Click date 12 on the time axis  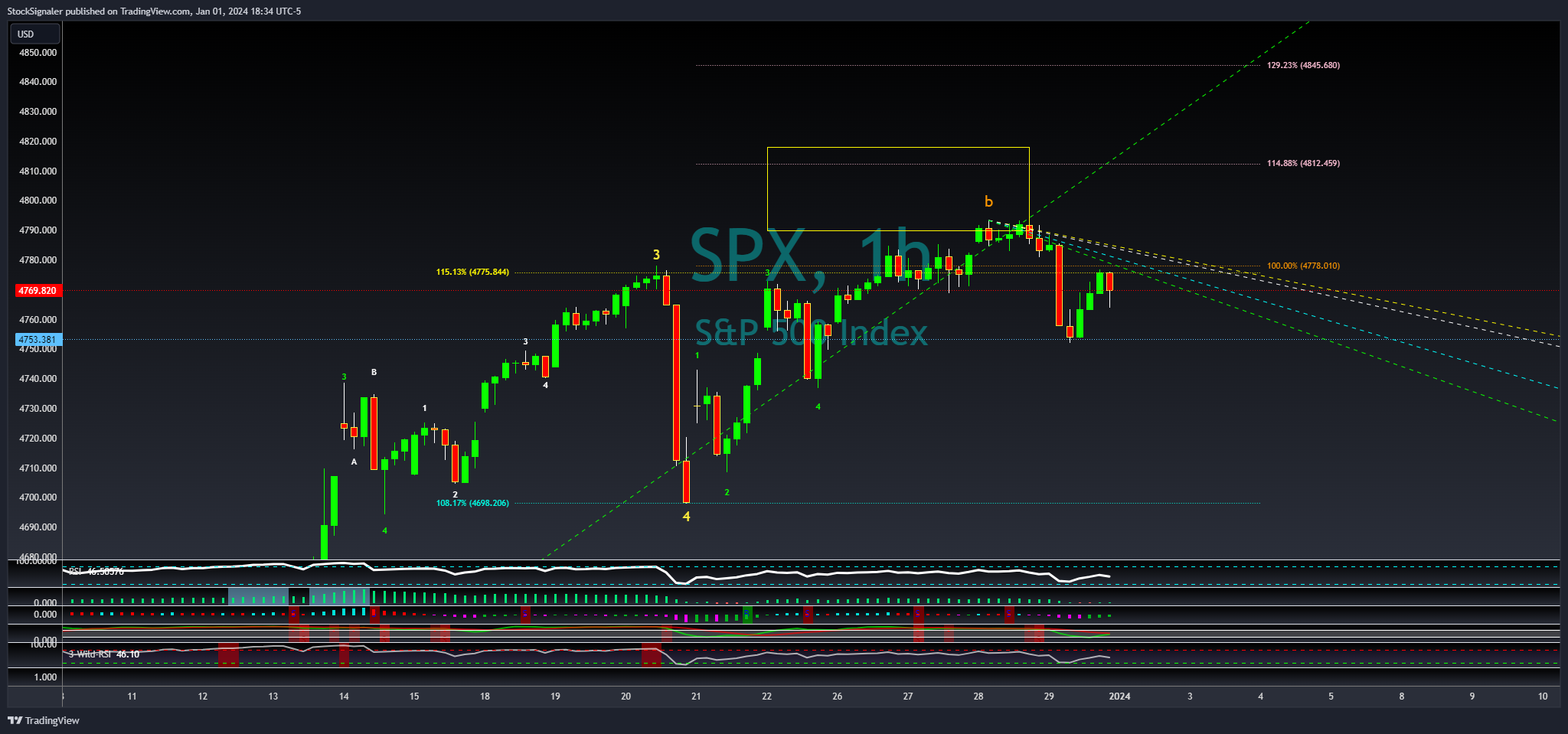coord(203,696)
